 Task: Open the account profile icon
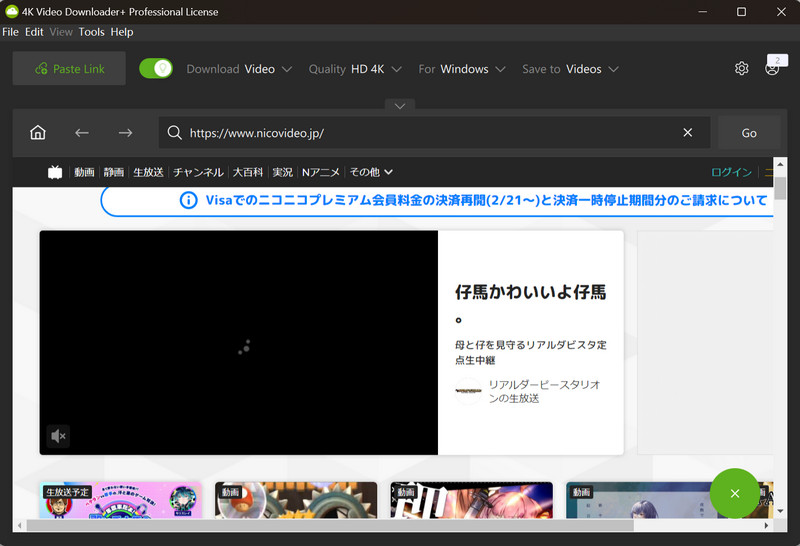point(772,68)
